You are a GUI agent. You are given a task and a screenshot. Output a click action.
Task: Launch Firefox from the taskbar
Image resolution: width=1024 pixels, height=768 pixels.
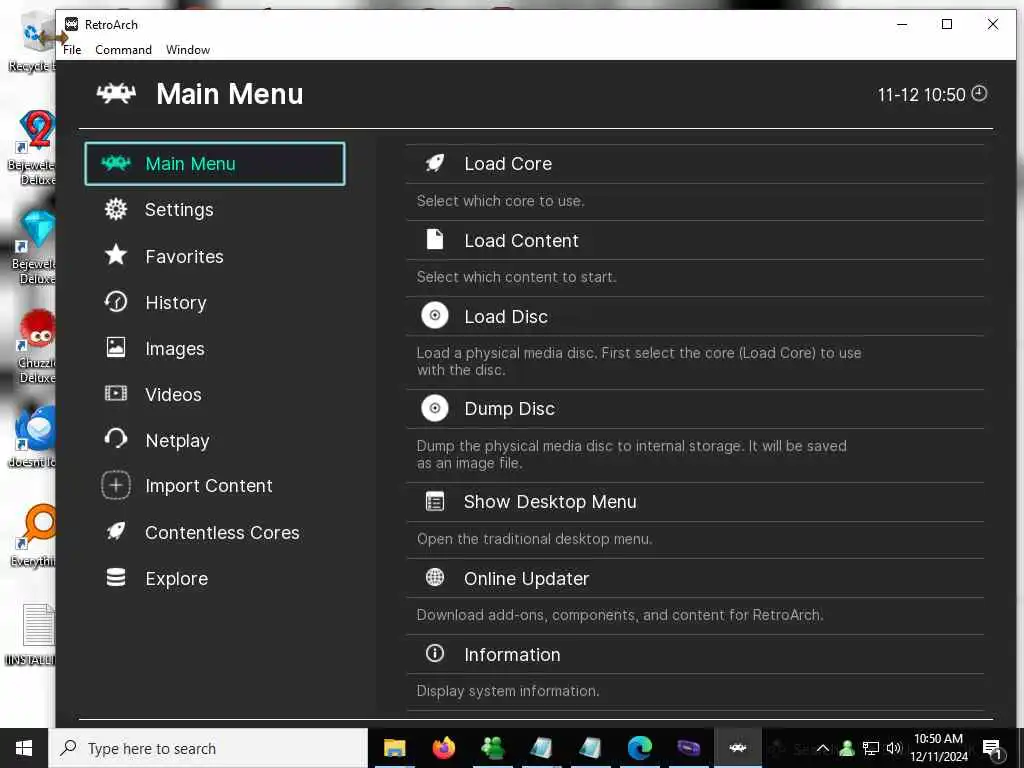pyautogui.click(x=443, y=748)
